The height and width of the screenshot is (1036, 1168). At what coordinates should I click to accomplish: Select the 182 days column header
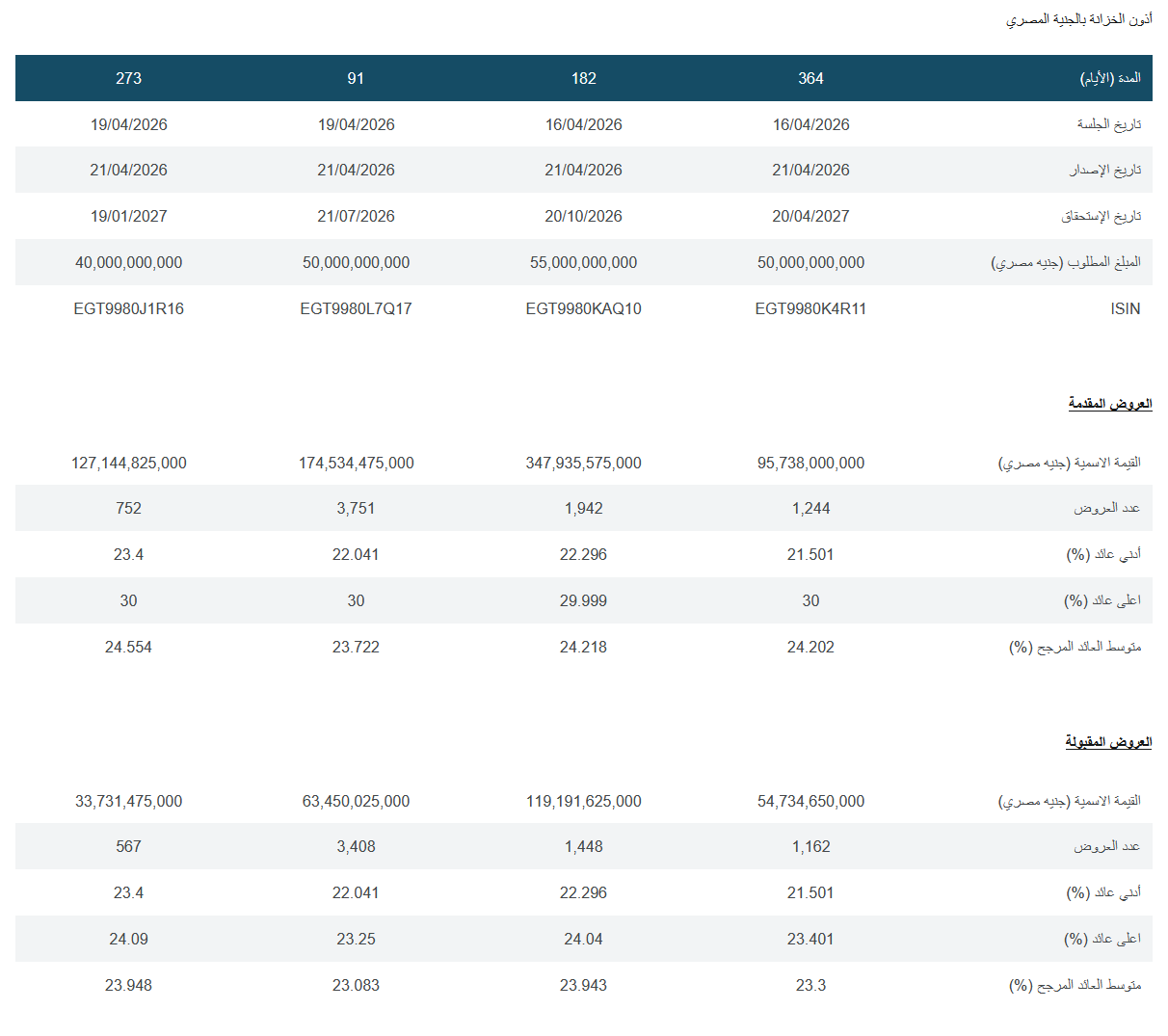(583, 78)
